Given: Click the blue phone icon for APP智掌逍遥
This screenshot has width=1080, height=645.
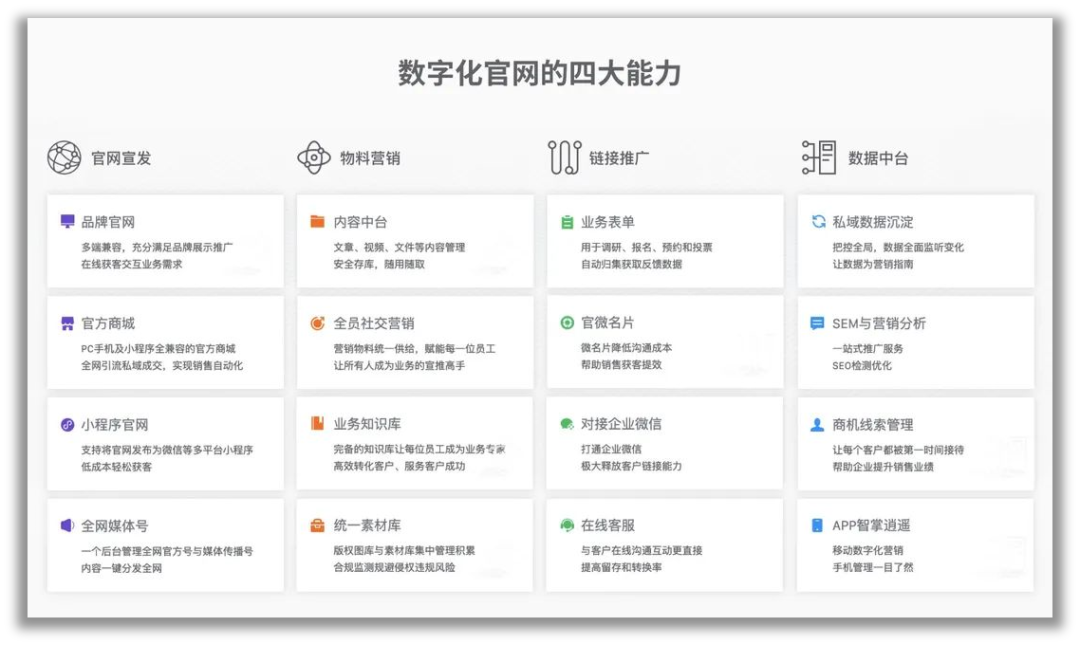Looking at the screenshot, I should [818, 526].
